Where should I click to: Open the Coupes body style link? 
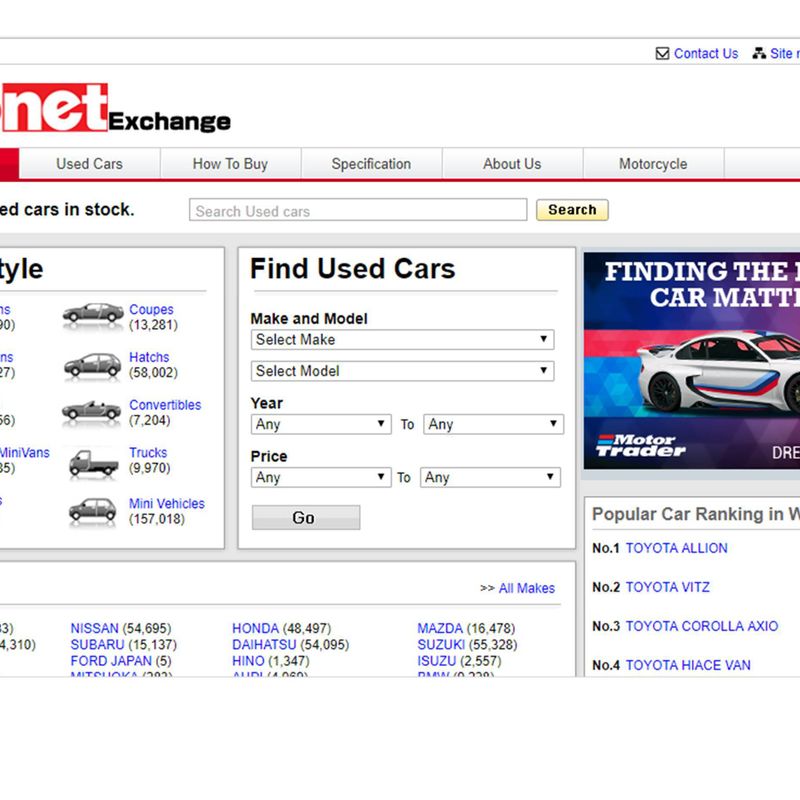(x=151, y=310)
